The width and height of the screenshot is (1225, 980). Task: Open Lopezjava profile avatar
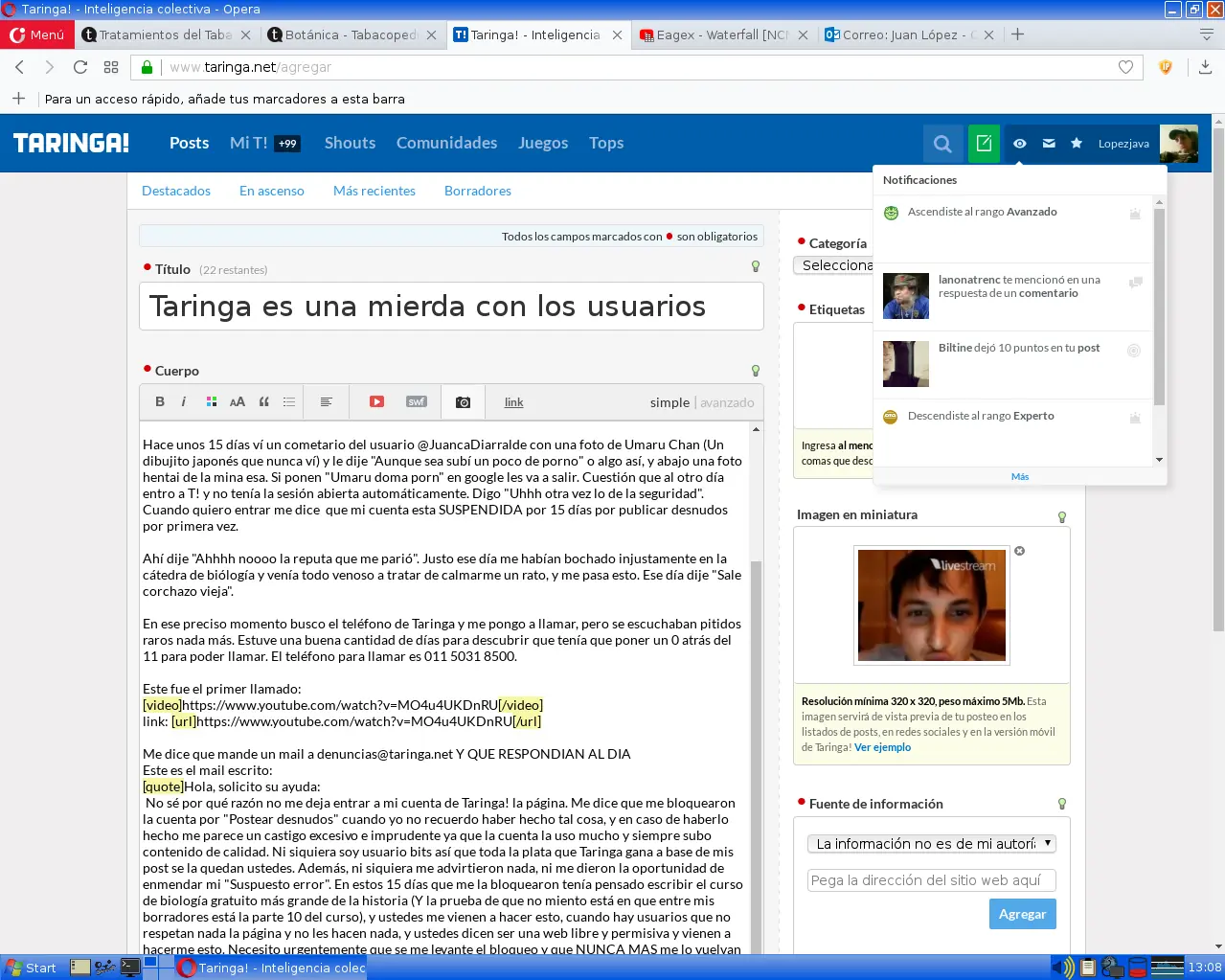coord(1178,144)
